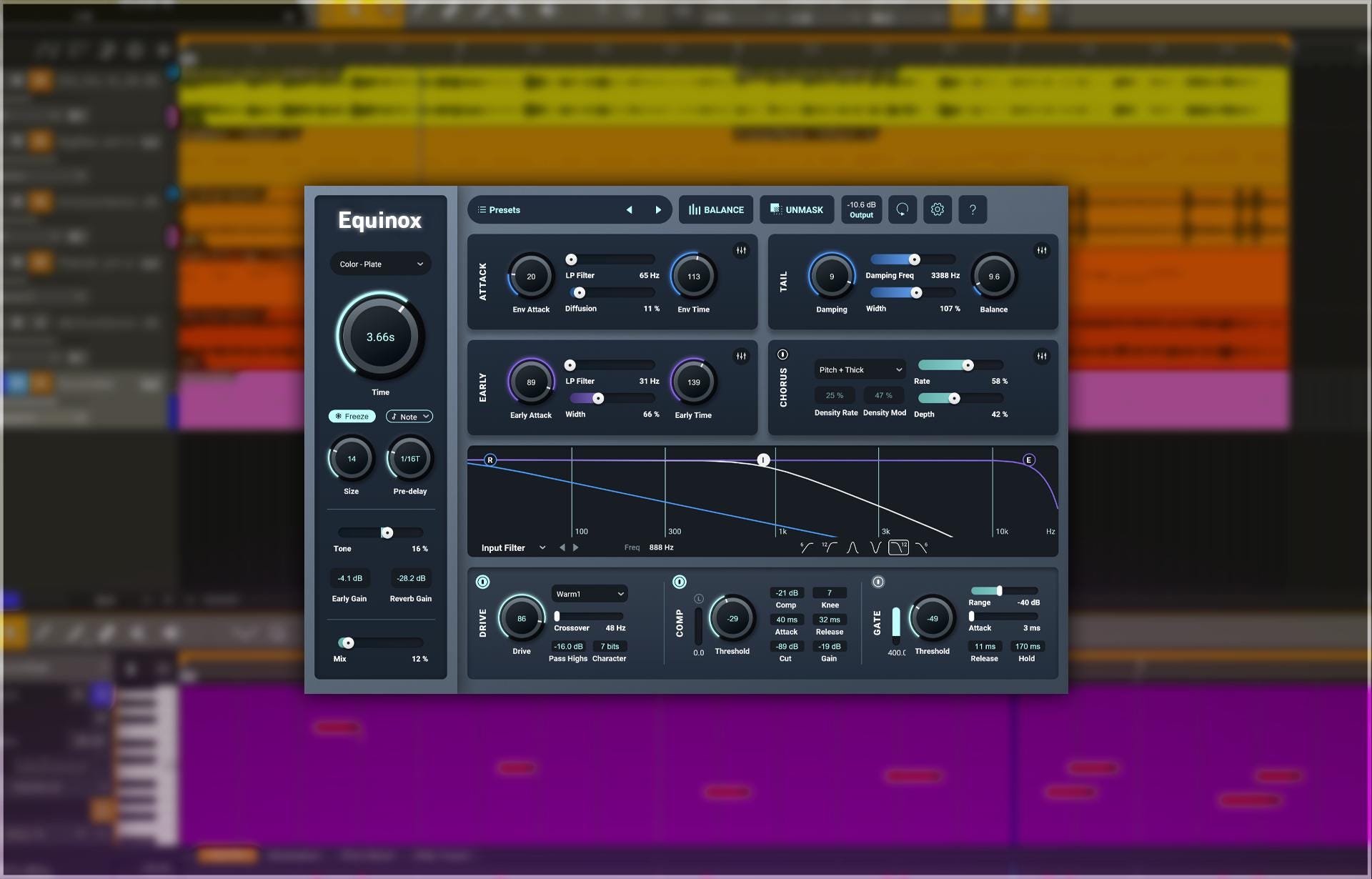Open the Presets menu
This screenshot has width=1372, height=879.
tap(499, 210)
